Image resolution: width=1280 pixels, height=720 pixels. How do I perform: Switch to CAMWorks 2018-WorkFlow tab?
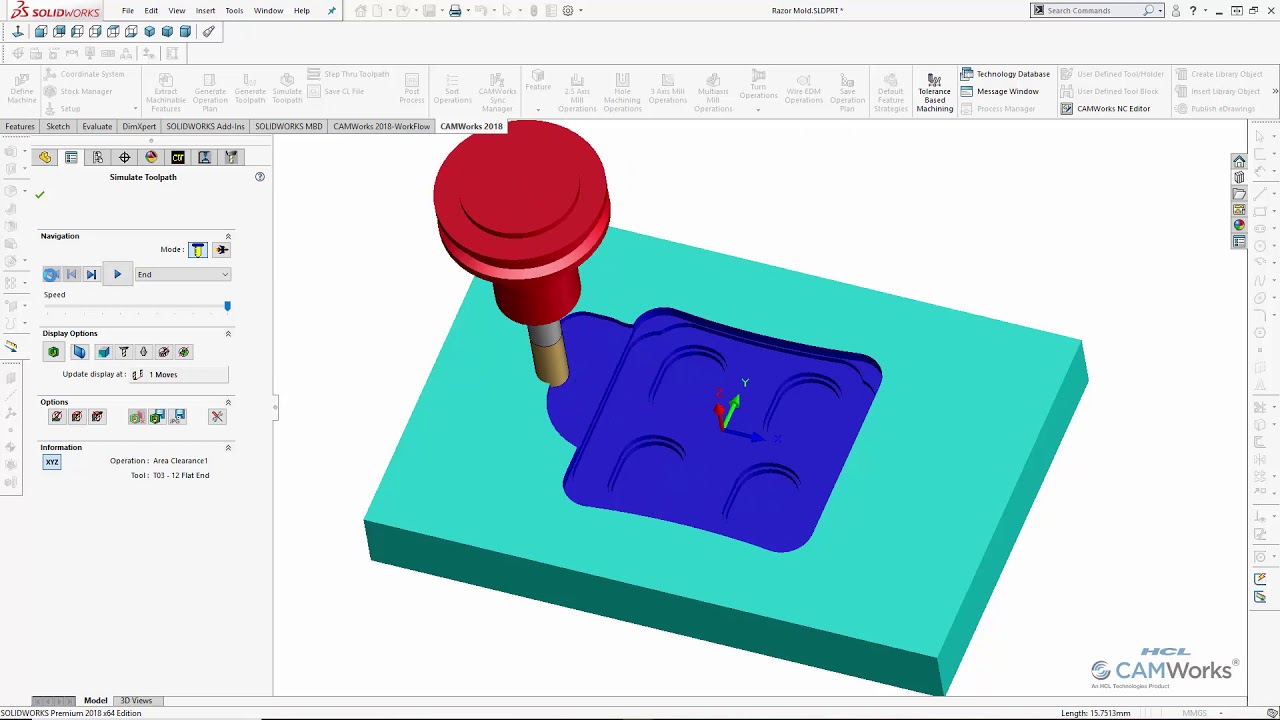point(381,127)
